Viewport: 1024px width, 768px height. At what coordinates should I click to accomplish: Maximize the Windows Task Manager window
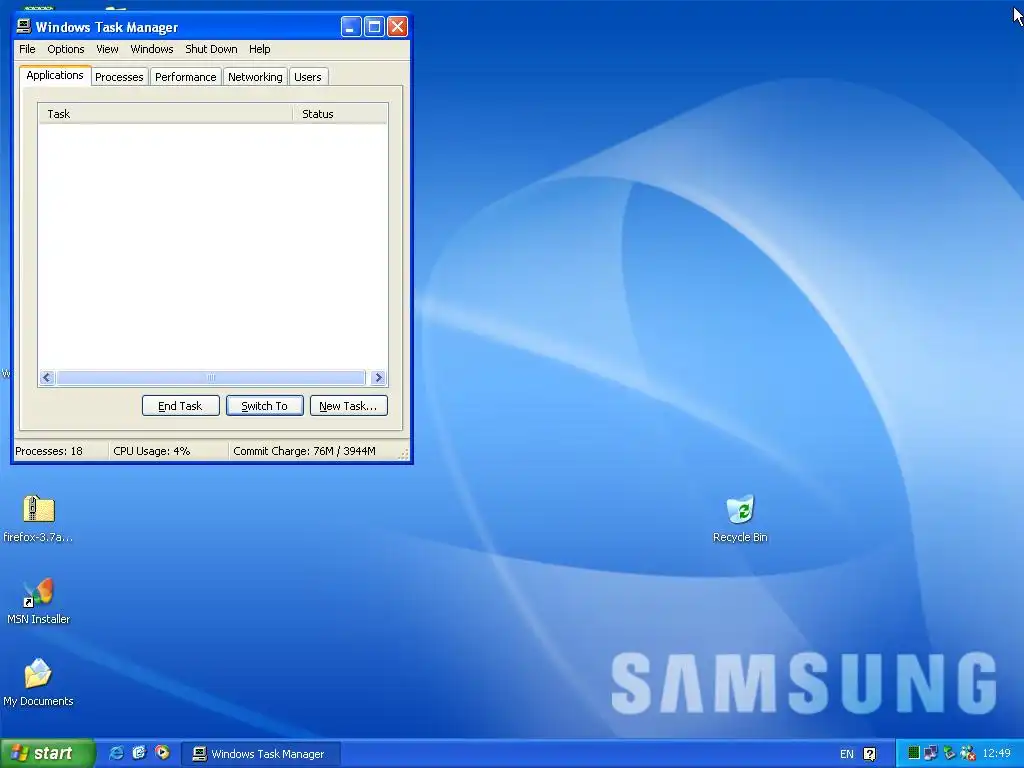coord(374,27)
